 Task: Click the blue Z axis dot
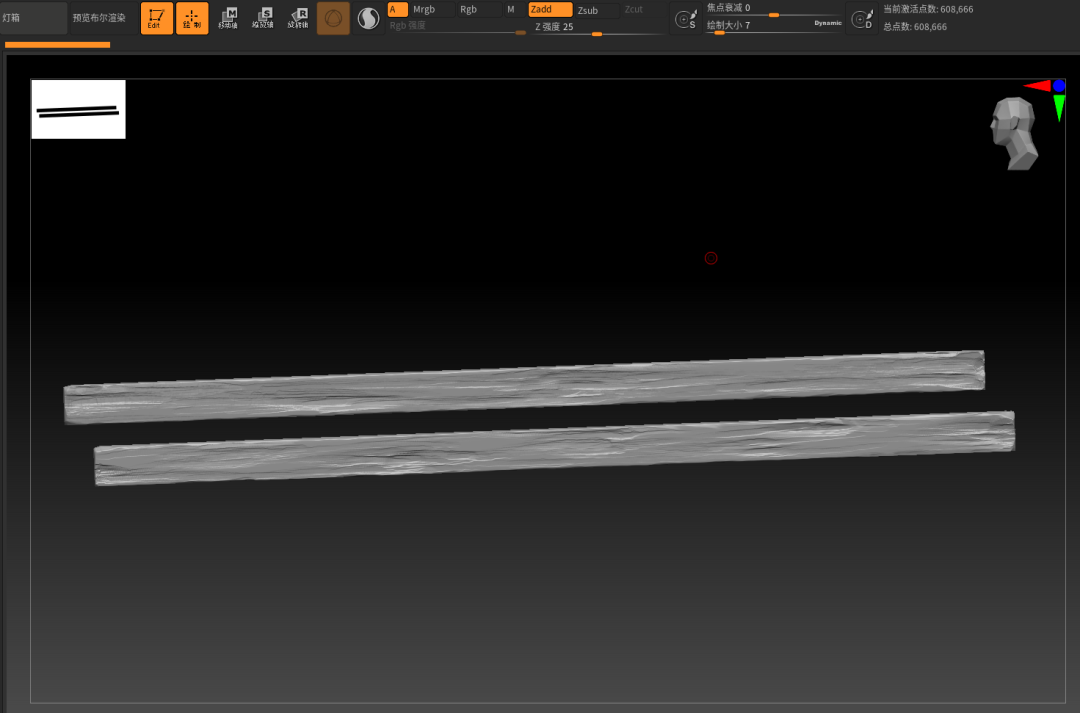pos(1059,86)
